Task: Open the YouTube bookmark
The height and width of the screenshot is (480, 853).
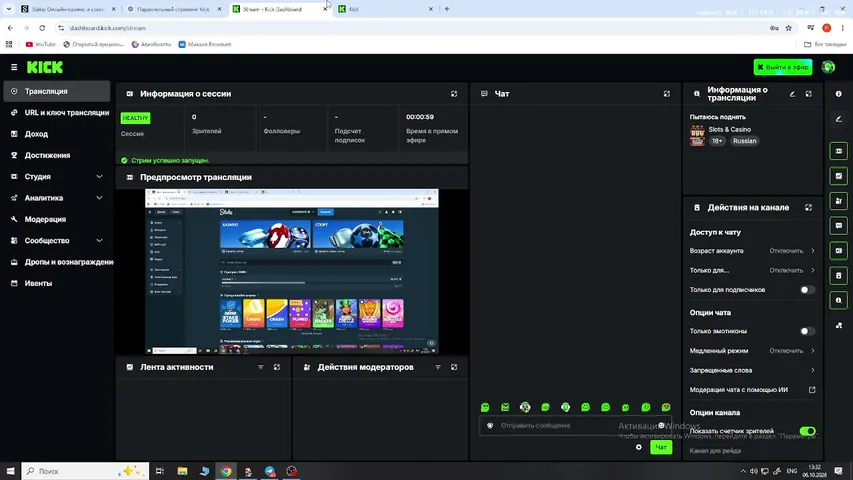Action: (x=41, y=45)
